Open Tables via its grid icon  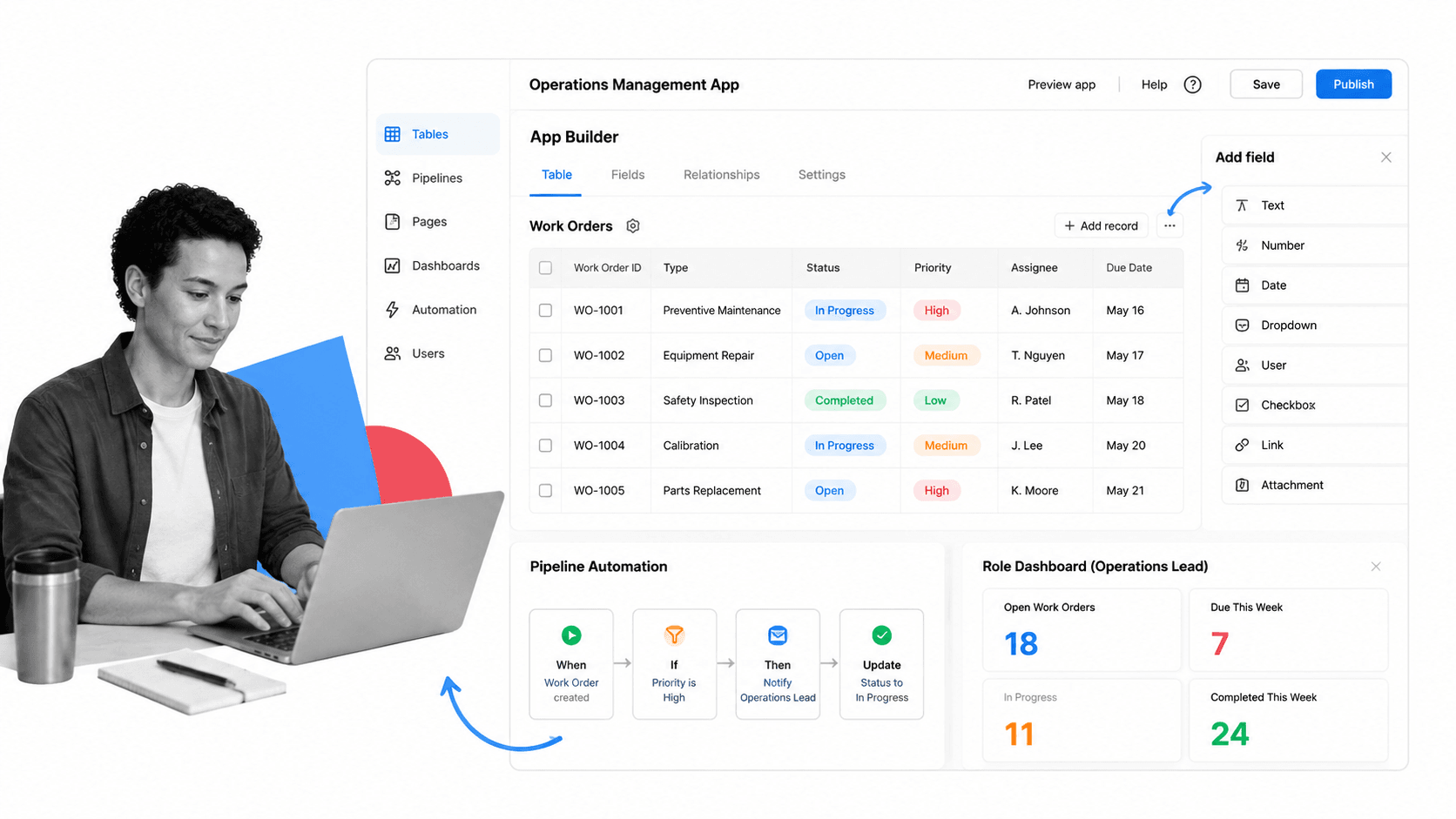[393, 134]
